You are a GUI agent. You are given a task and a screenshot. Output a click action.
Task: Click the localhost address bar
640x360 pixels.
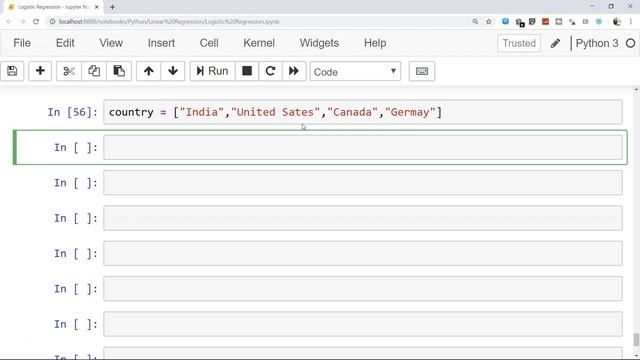click(261, 22)
